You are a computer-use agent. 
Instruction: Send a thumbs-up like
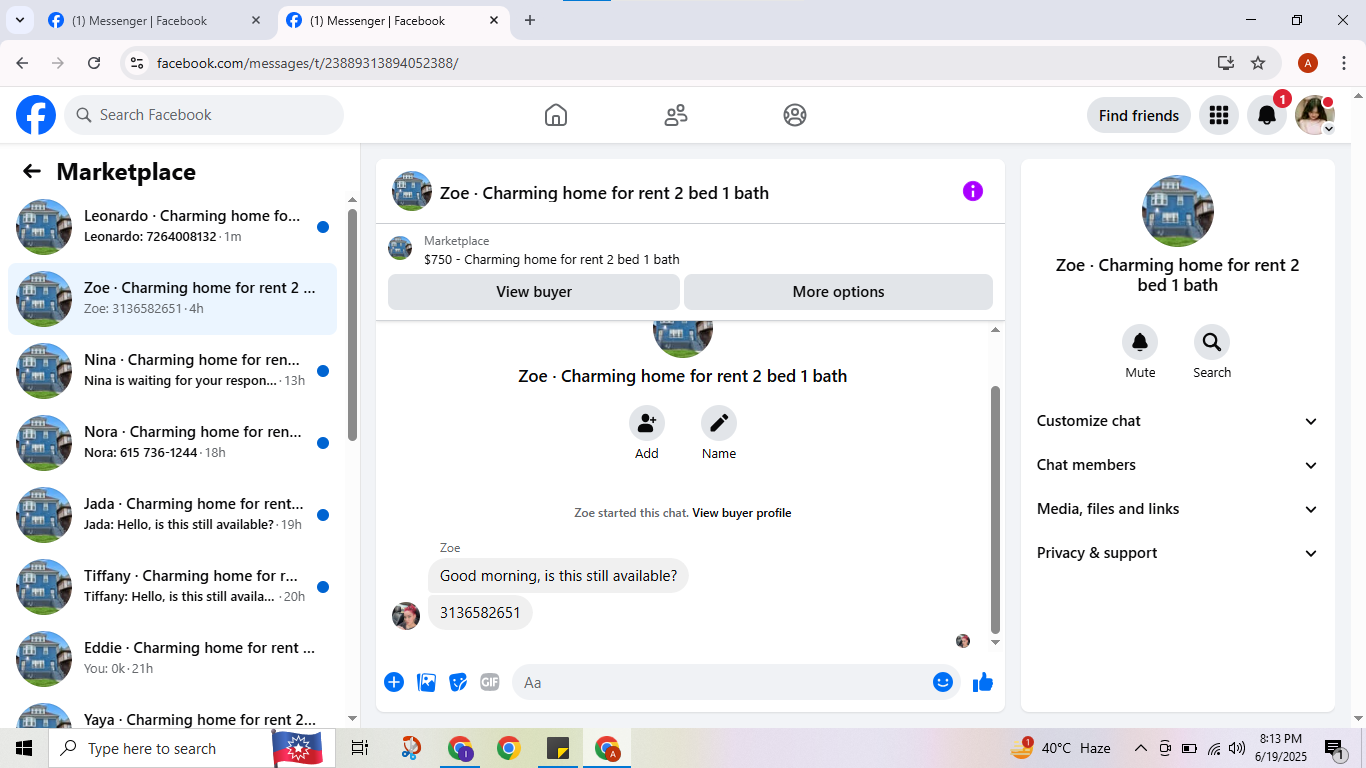click(983, 682)
